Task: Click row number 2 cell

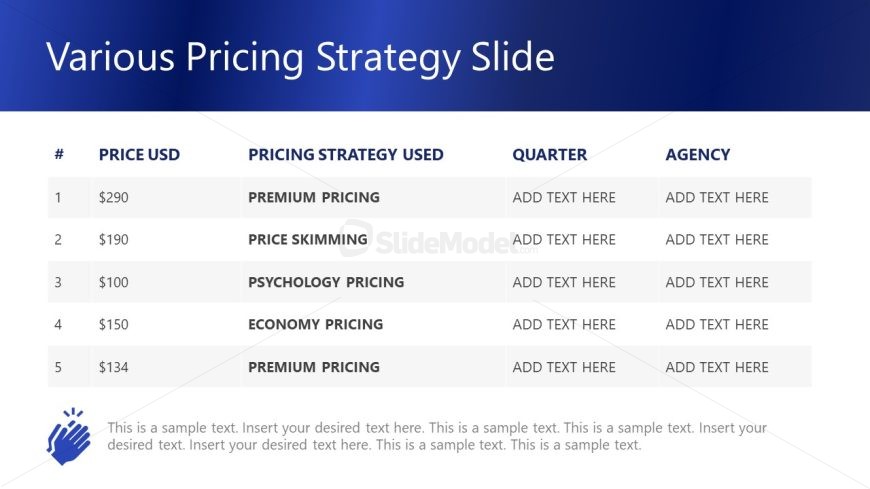Action: pos(58,240)
